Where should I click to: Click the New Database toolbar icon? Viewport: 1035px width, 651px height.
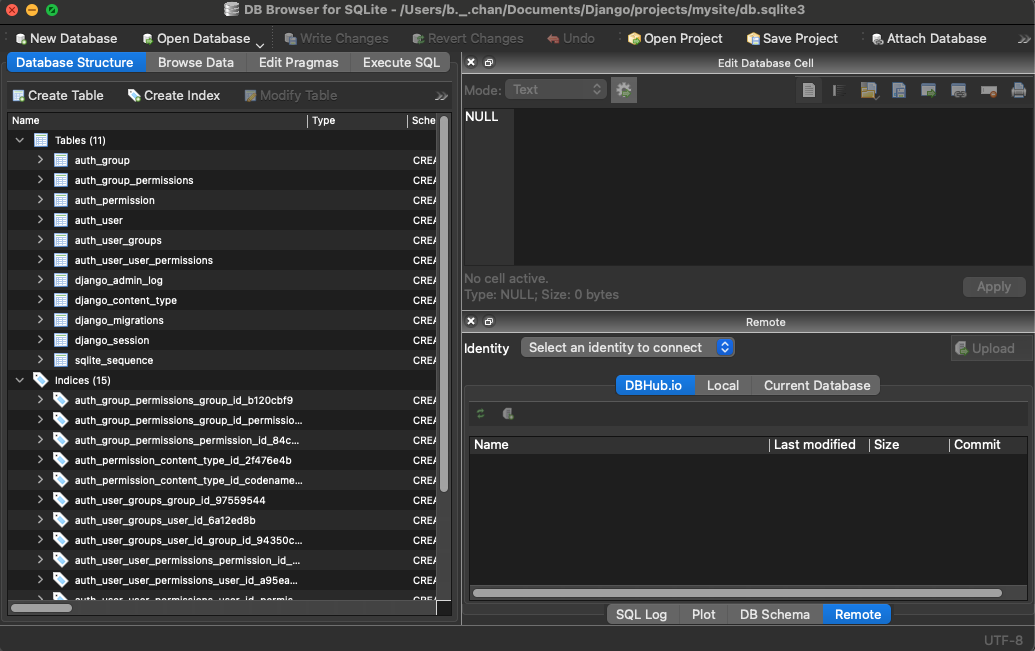click(x=20, y=39)
